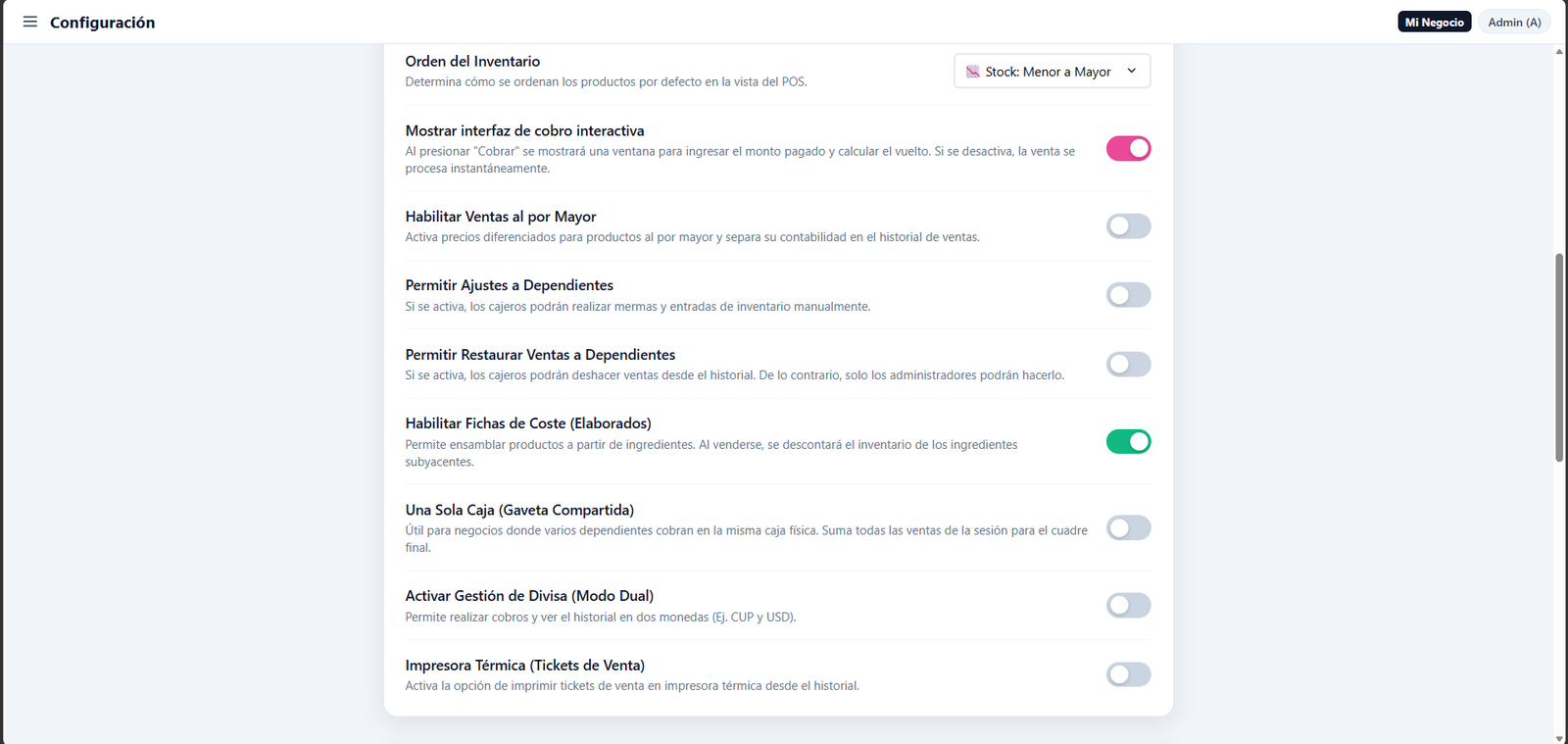Switch on Activar Gestión de Divisa
The width and height of the screenshot is (1568, 744).
click(x=1128, y=605)
